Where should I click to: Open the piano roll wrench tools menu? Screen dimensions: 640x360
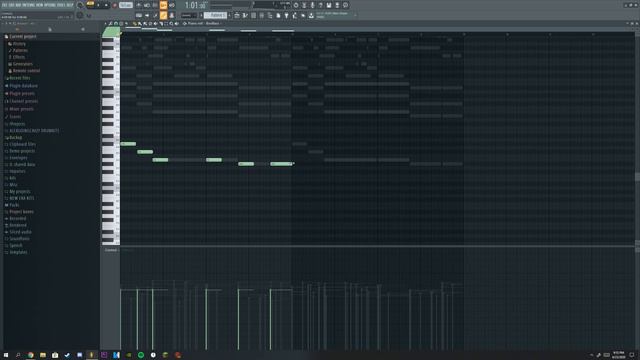click(x=110, y=24)
